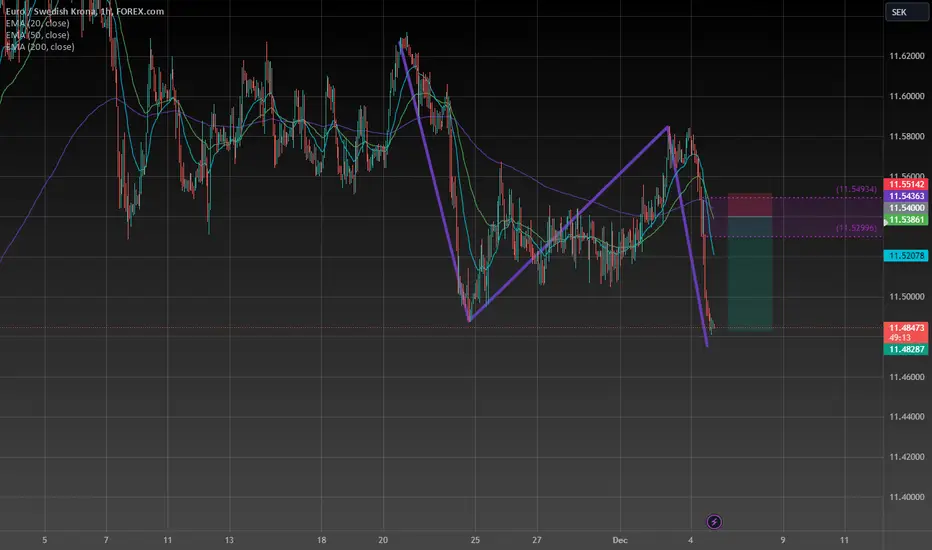The image size is (932, 550).
Task: Select the green profit zone of short position
Action: point(750,272)
